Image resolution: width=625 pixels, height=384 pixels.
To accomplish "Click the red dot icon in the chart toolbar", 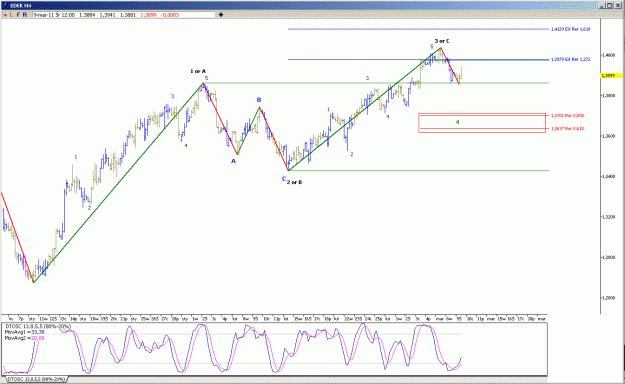I will click(x=5, y=15).
